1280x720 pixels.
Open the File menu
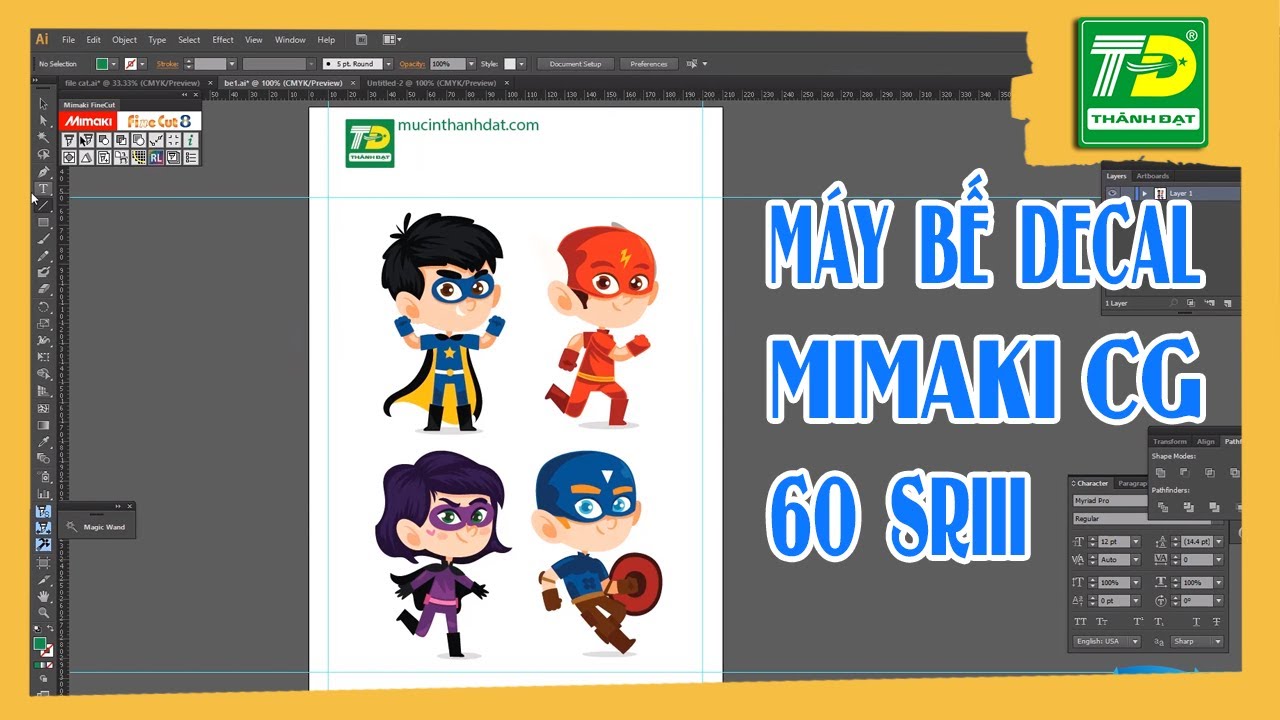coord(68,40)
